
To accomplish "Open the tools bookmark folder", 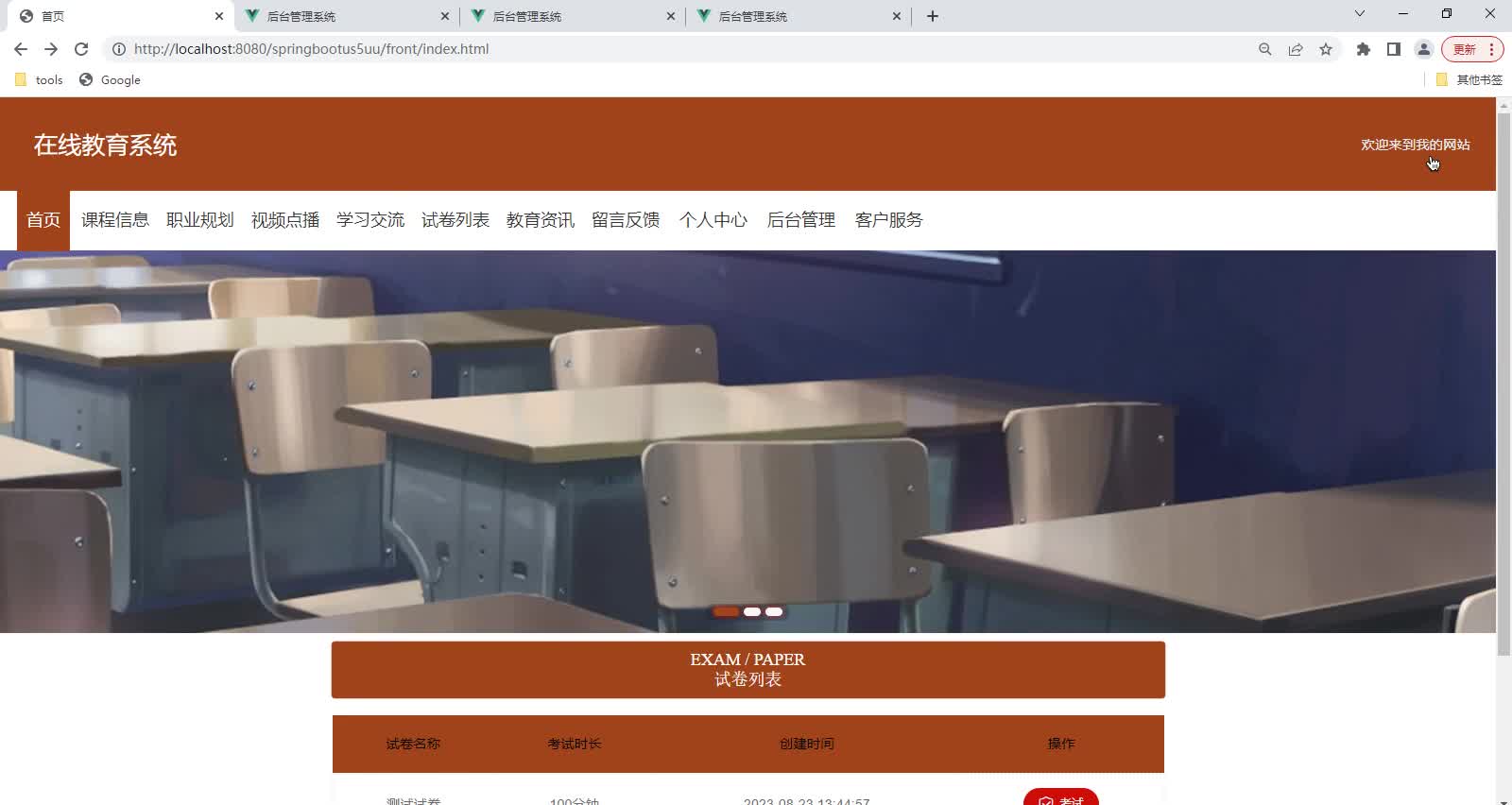I will pyautogui.click(x=40, y=80).
